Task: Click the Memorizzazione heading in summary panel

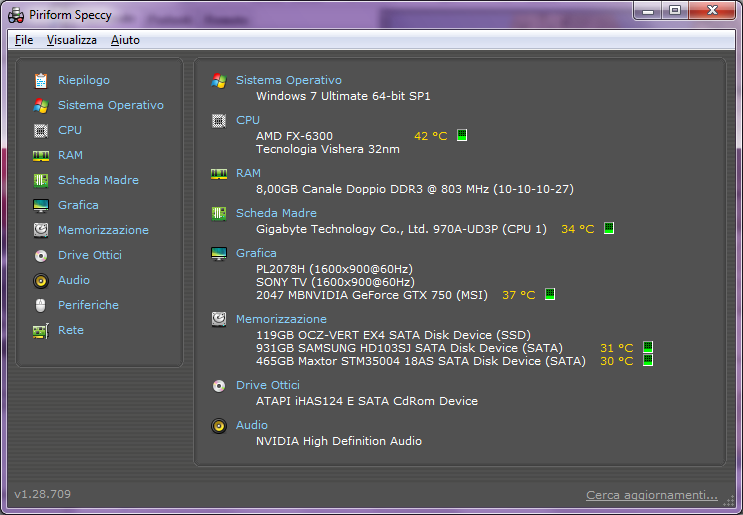Action: (x=281, y=319)
